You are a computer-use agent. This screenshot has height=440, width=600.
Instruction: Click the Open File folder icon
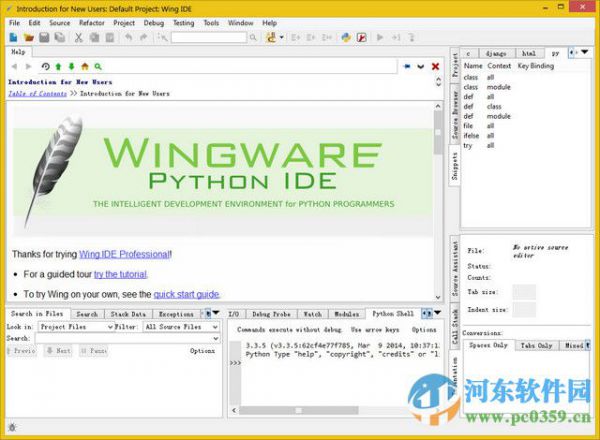(29, 37)
